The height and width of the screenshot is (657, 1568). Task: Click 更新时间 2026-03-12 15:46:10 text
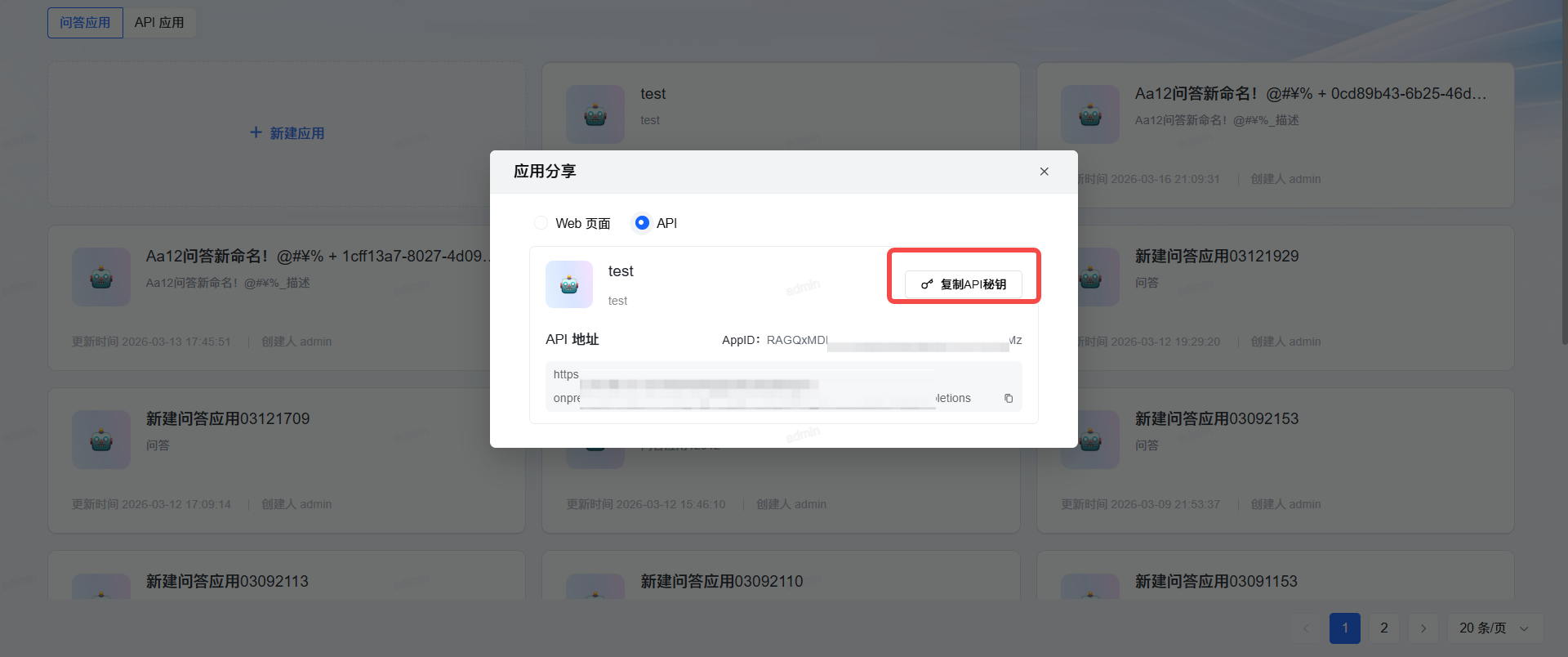click(646, 504)
